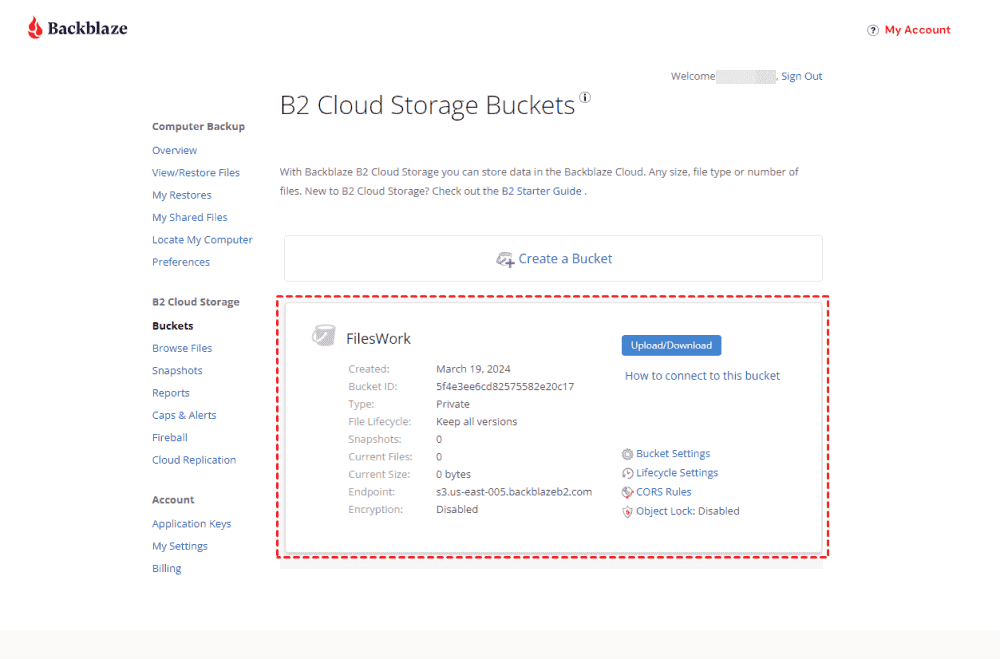1000x659 pixels.
Task: Open View/Restore Files page
Action: pos(196,173)
